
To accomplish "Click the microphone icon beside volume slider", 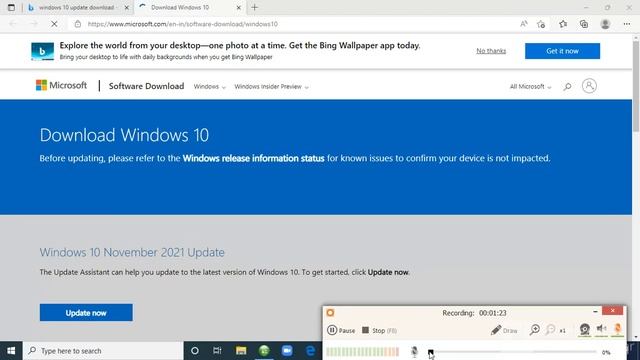I will tap(414, 351).
